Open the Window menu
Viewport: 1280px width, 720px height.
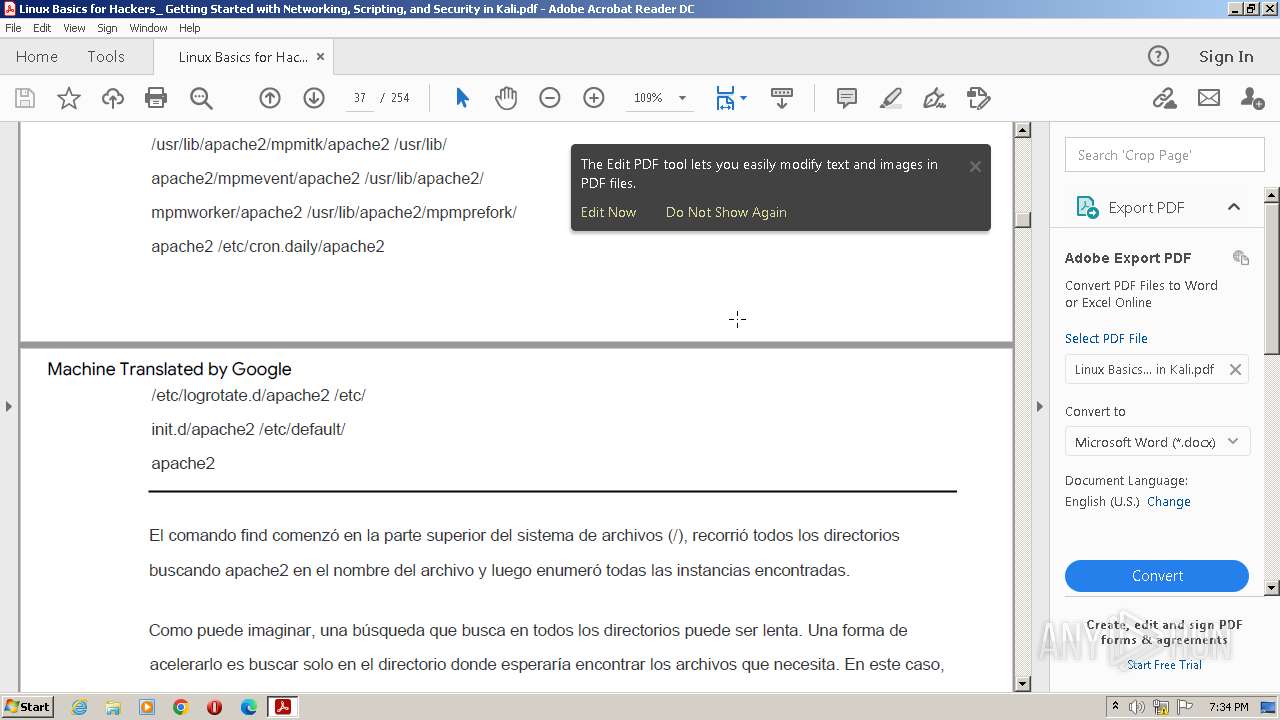click(148, 28)
